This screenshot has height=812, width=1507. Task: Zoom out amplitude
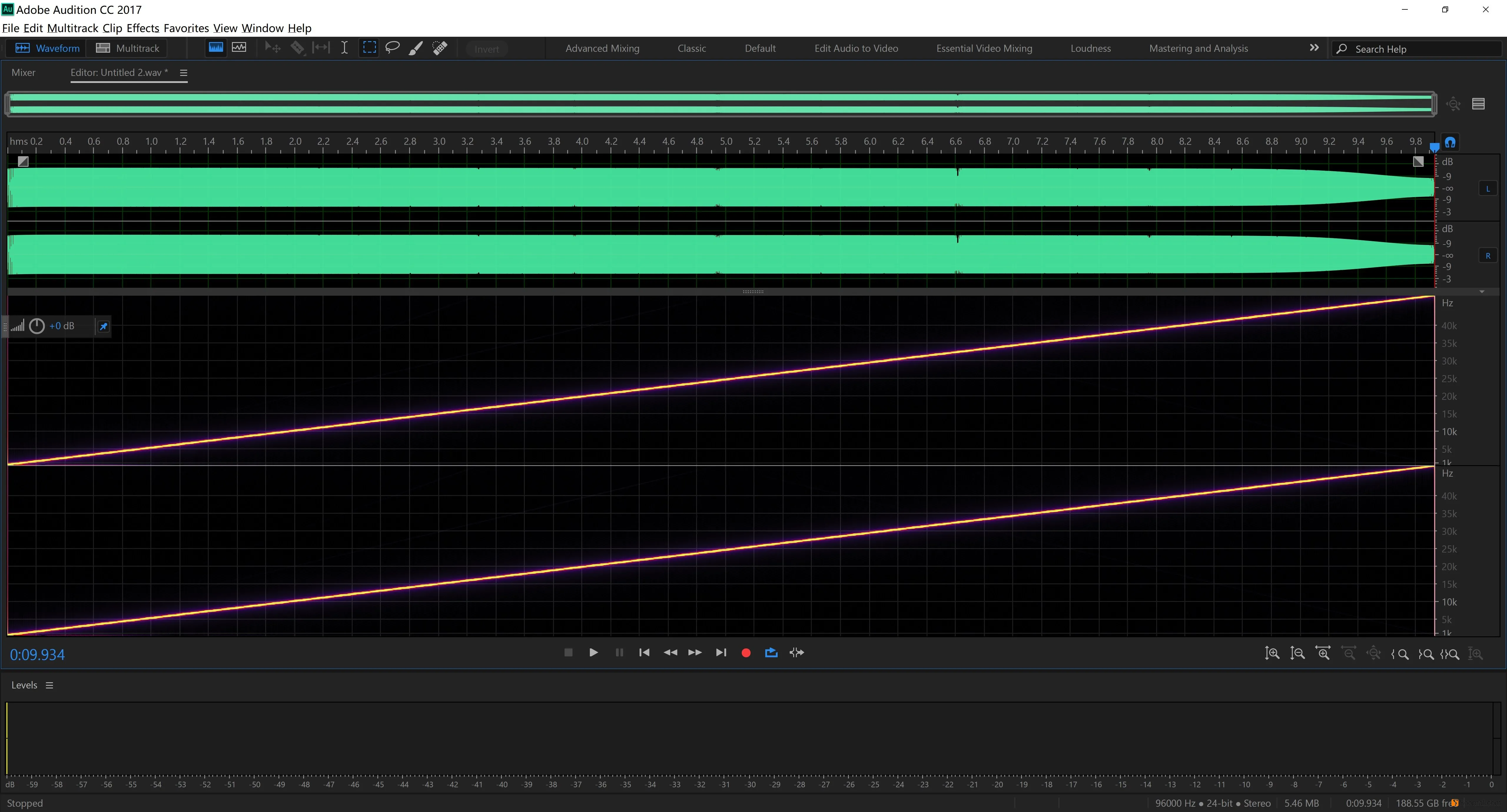(1297, 653)
